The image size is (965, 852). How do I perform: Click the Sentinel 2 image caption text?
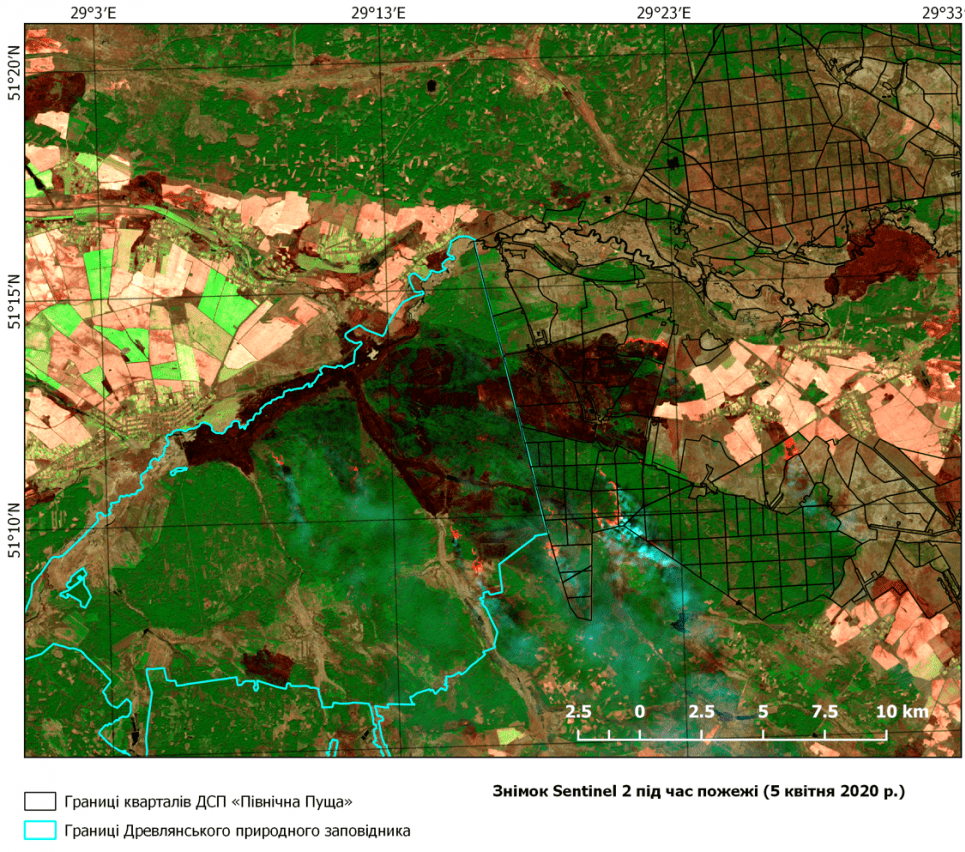tap(698, 791)
